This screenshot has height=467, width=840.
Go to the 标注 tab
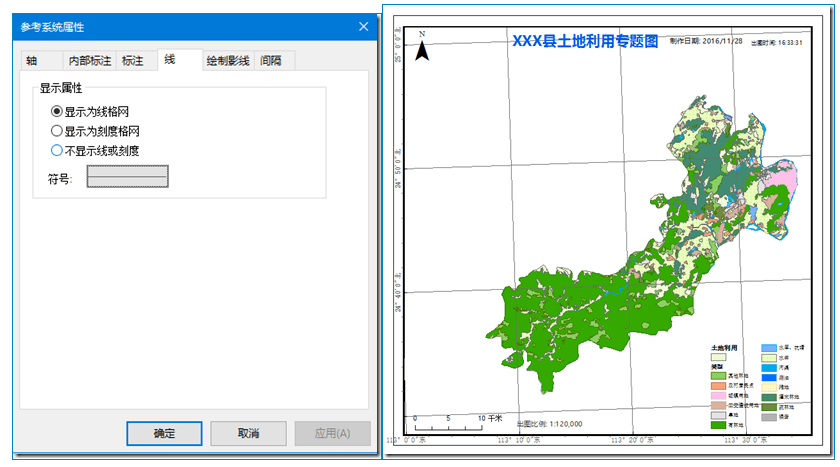tap(133, 61)
